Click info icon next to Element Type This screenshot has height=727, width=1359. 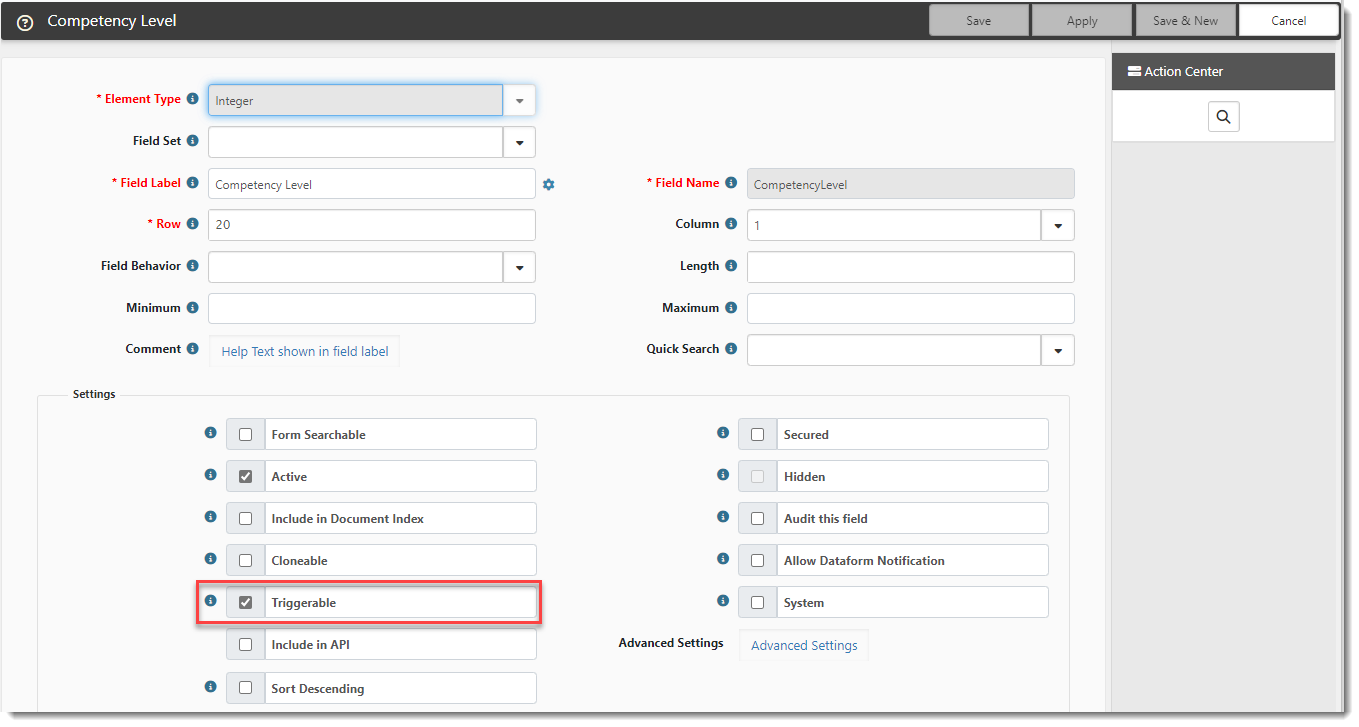(192, 99)
